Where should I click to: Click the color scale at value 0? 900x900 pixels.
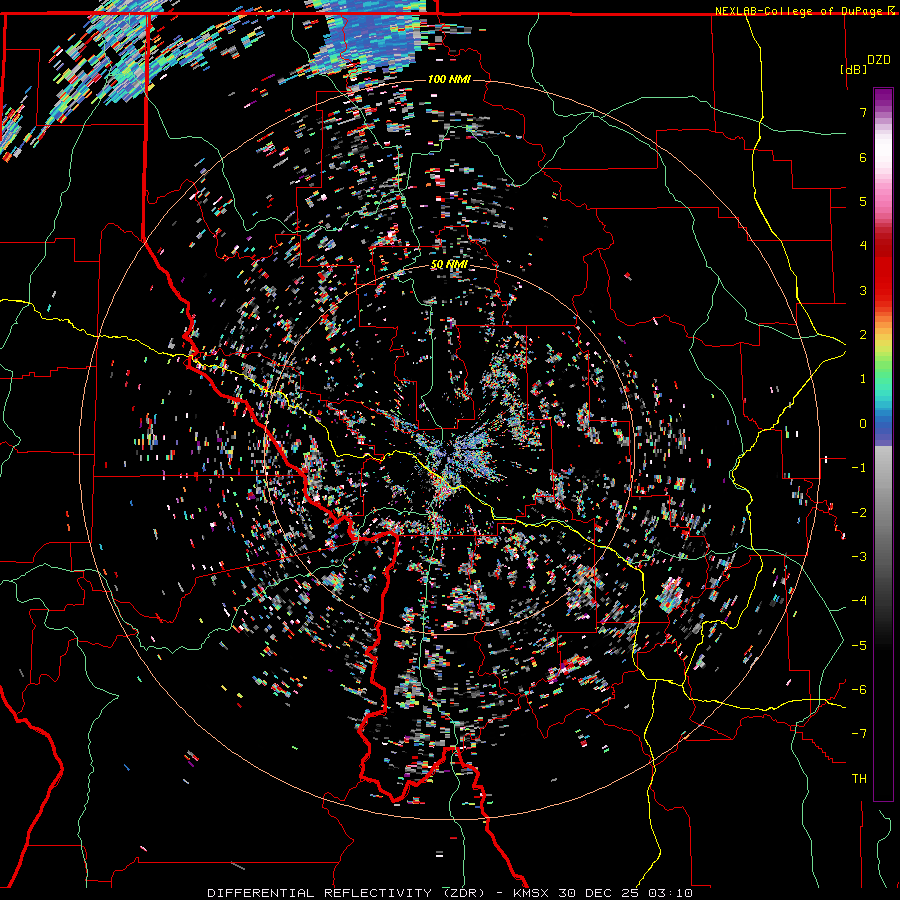[883, 424]
